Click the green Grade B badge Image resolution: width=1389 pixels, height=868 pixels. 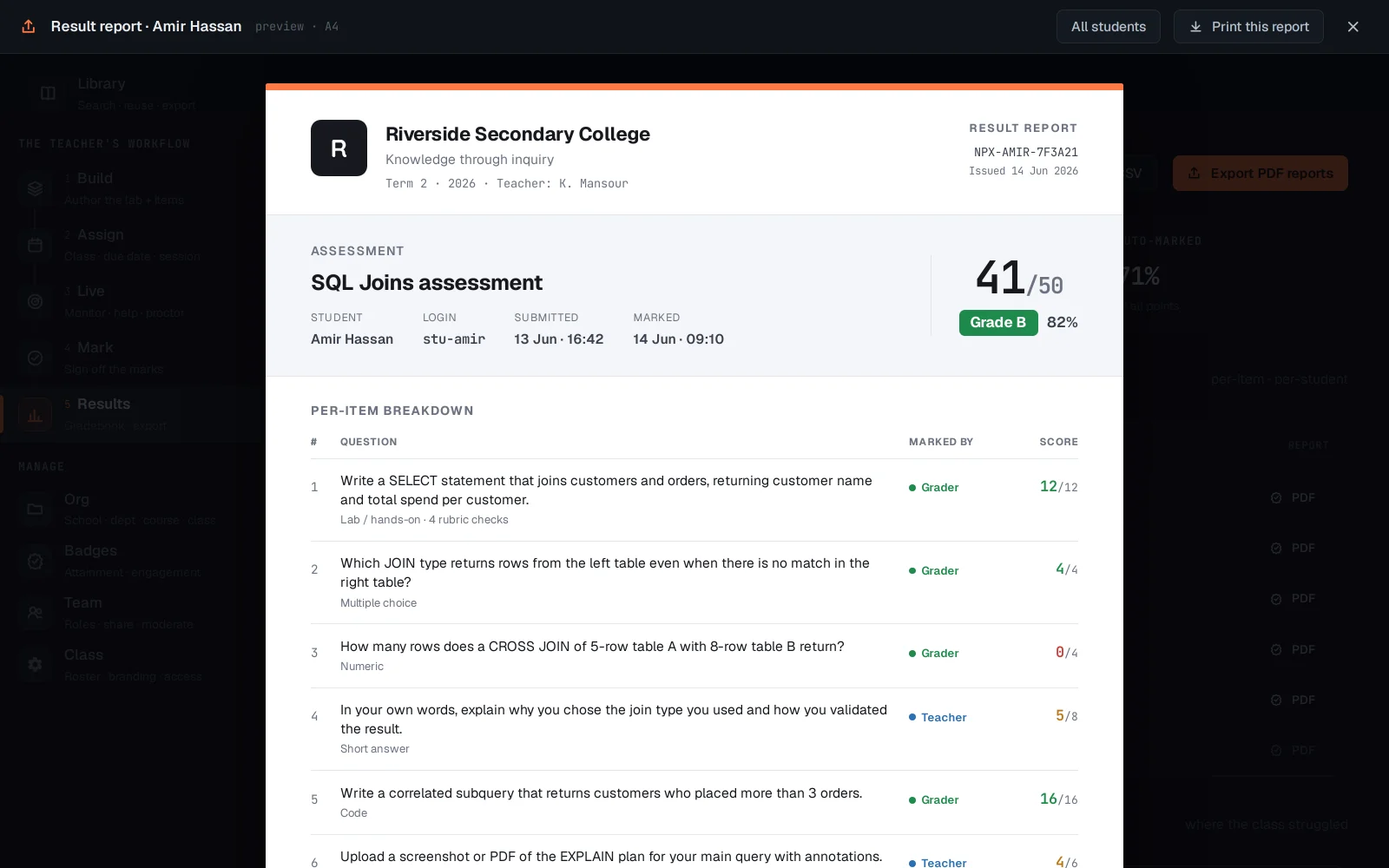click(998, 322)
